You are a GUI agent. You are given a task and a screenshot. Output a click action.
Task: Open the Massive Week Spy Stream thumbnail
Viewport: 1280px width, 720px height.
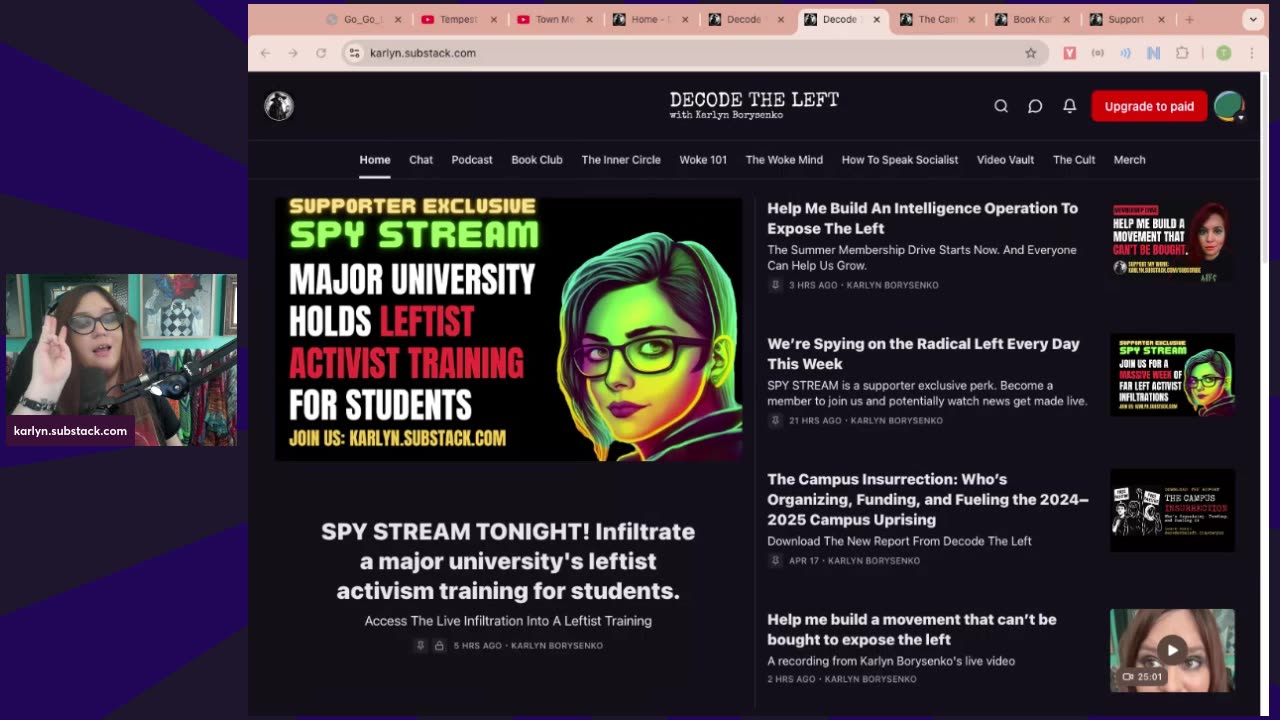(x=1172, y=375)
